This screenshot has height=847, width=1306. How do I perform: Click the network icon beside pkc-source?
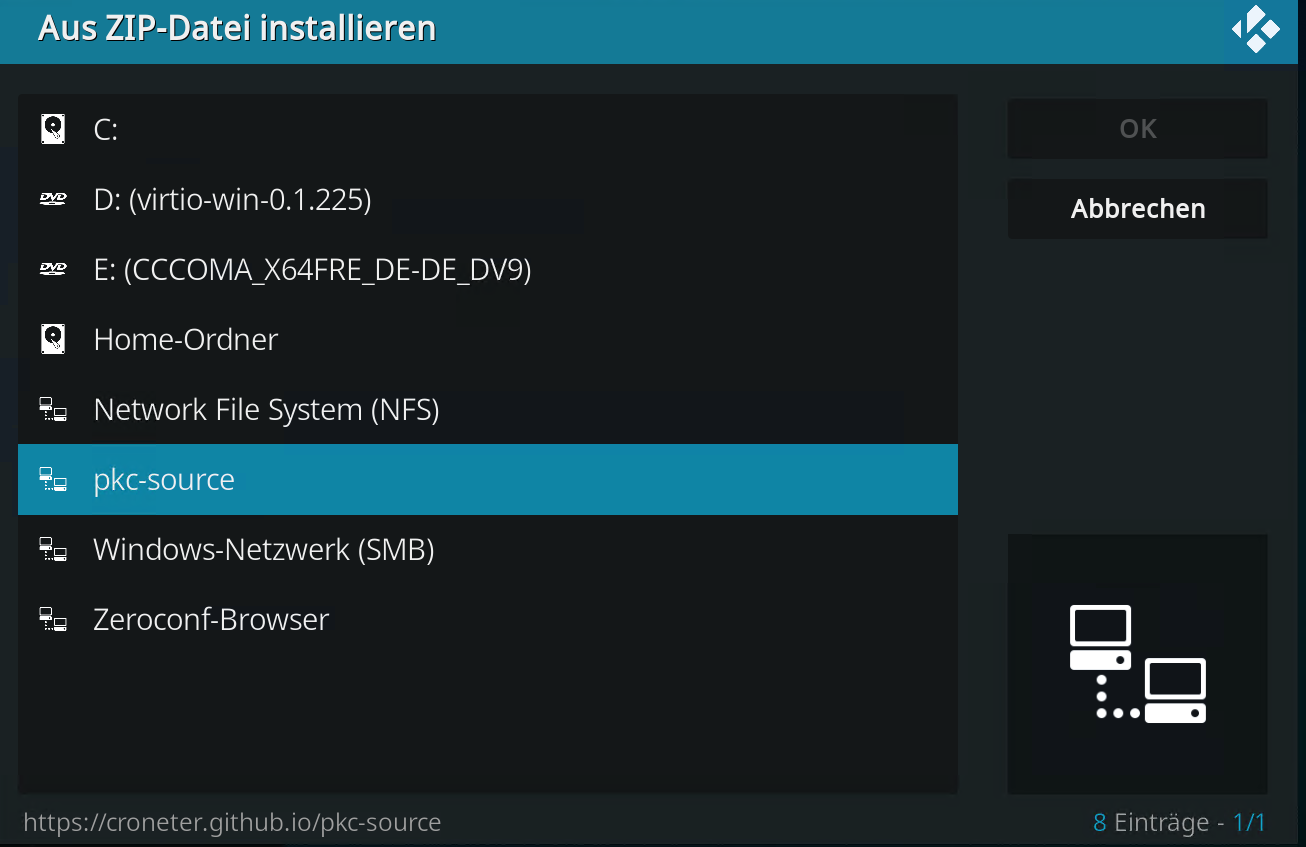[x=53, y=479]
